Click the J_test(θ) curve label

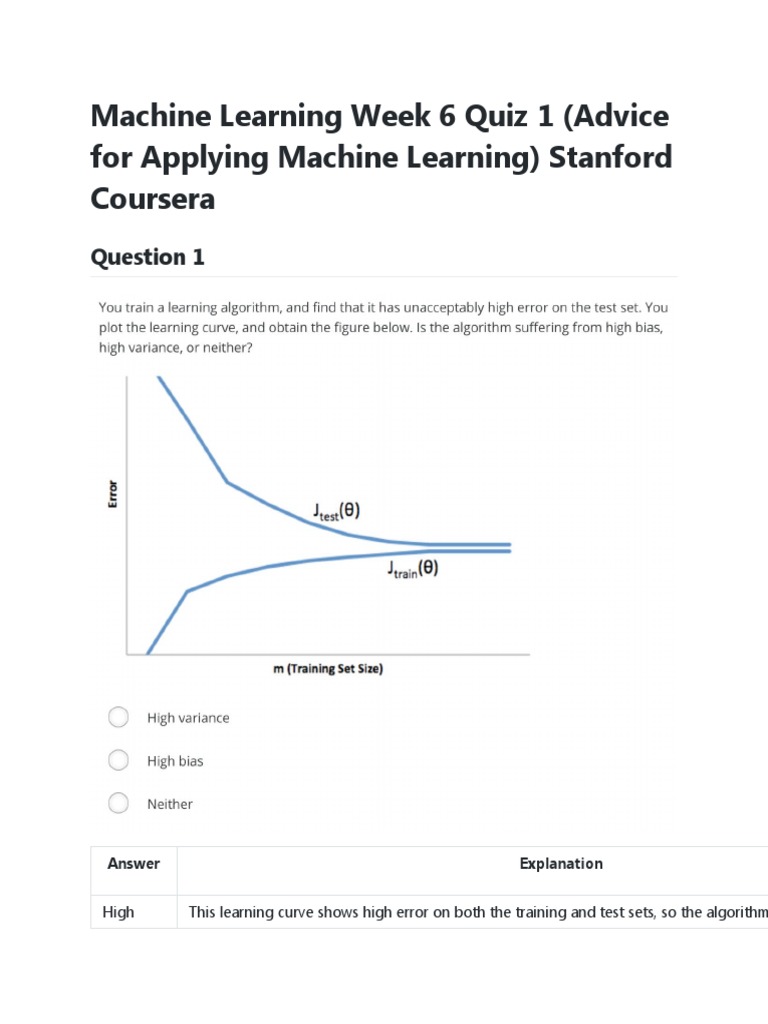(335, 511)
